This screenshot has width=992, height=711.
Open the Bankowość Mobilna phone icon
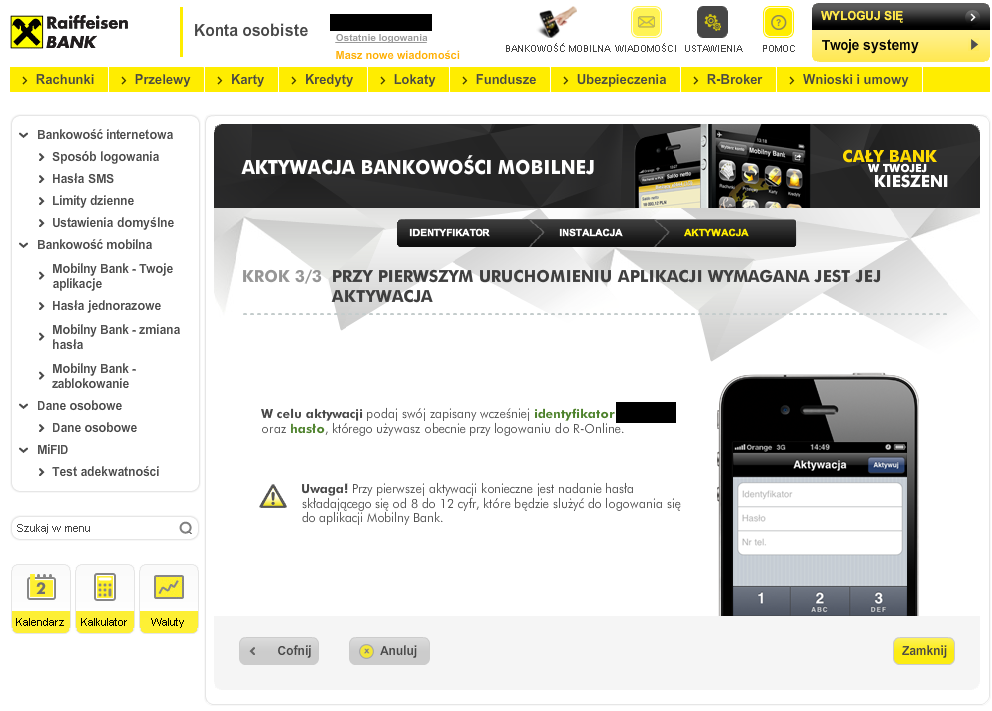557,23
